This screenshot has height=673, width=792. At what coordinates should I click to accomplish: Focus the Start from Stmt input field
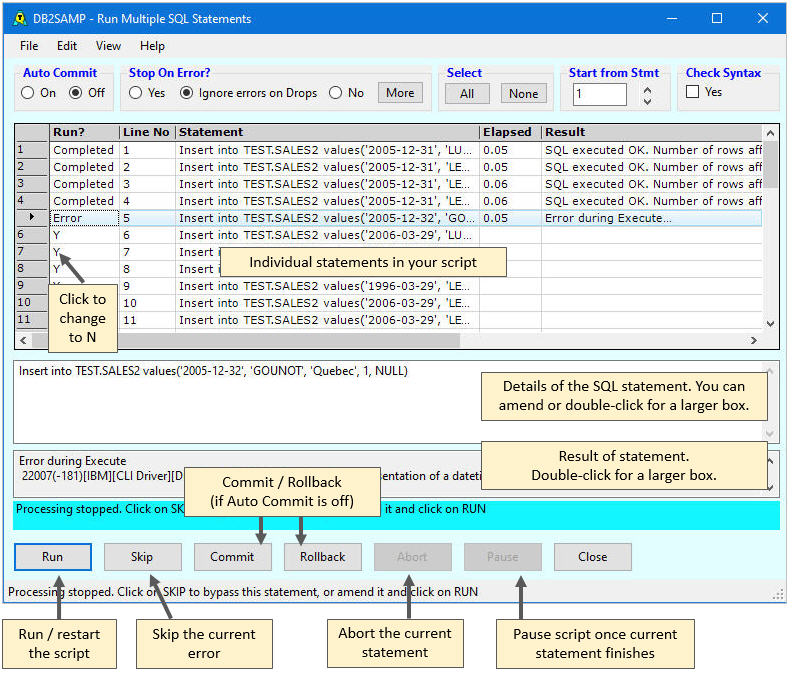600,94
